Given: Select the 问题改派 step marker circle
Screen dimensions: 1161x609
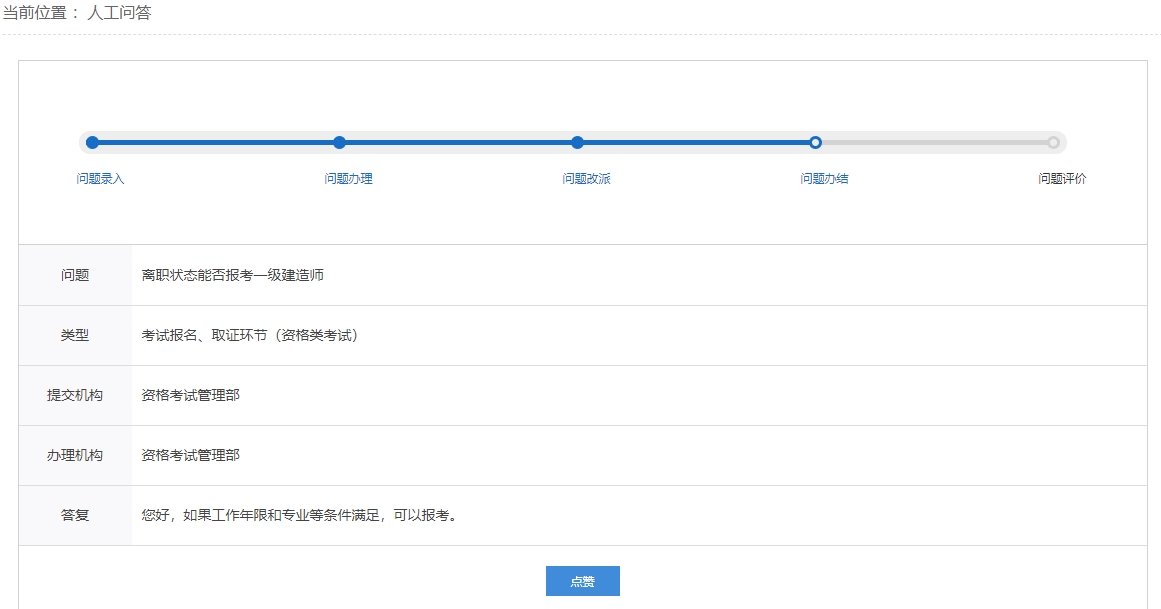Looking at the screenshot, I should (577, 142).
